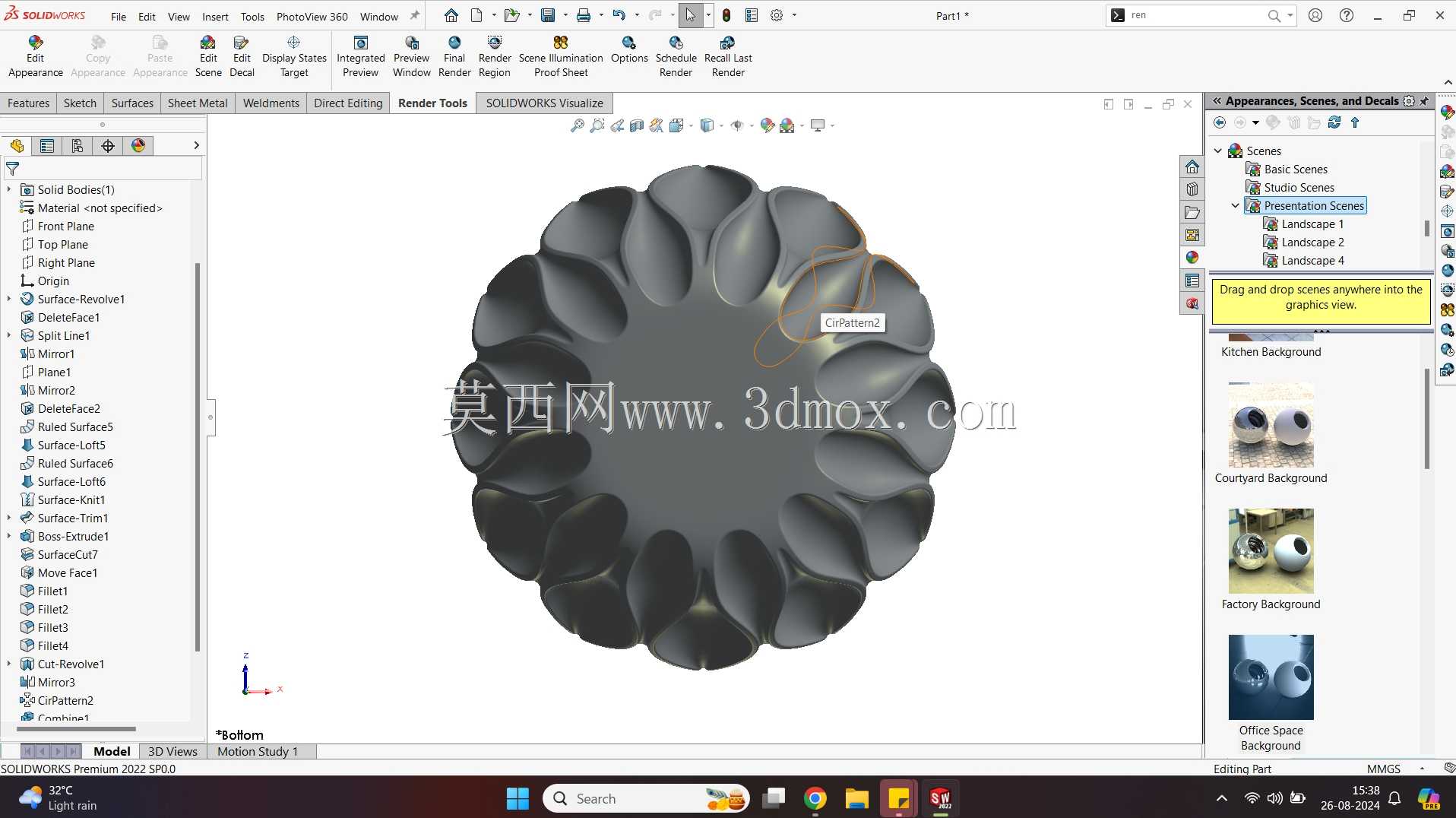Open Display States Target

pos(294,56)
